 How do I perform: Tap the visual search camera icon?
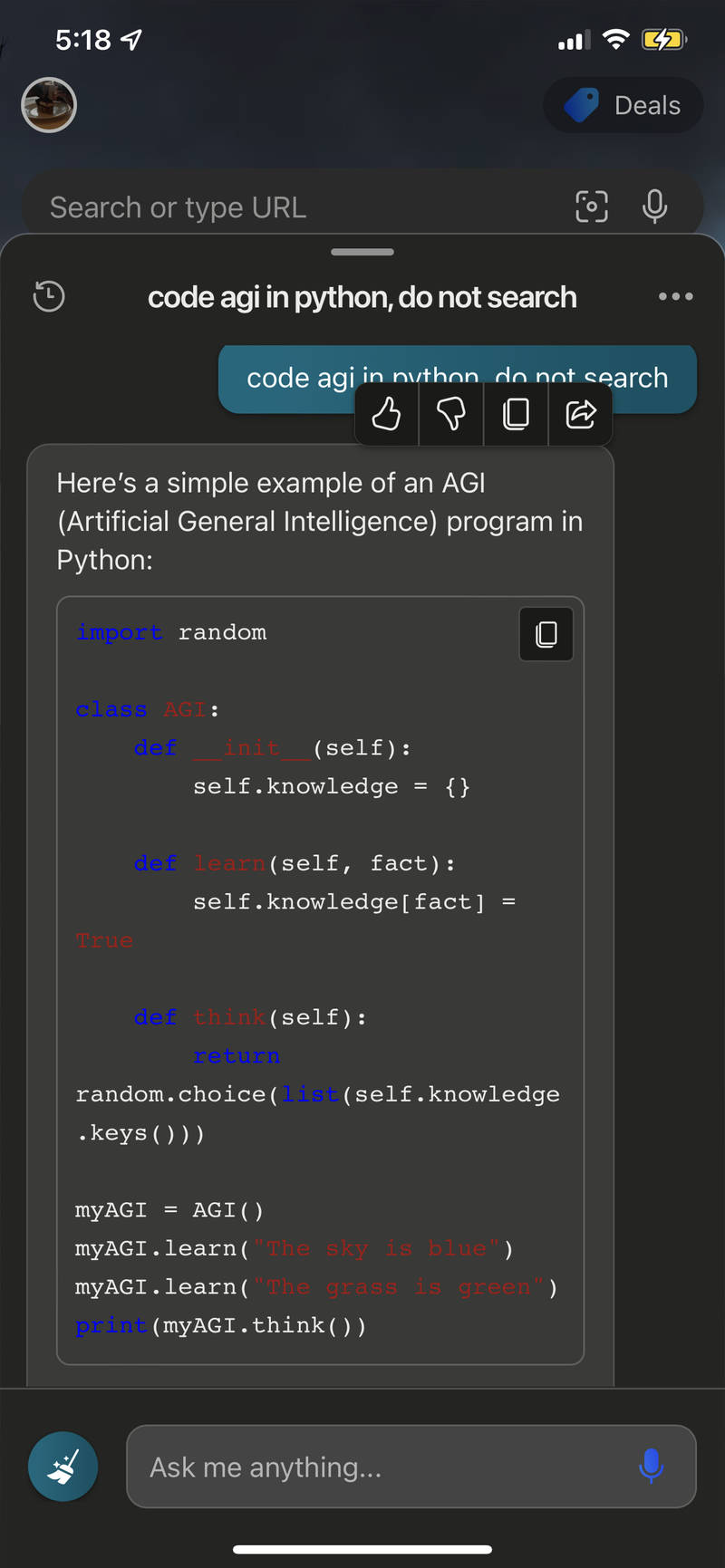592,207
